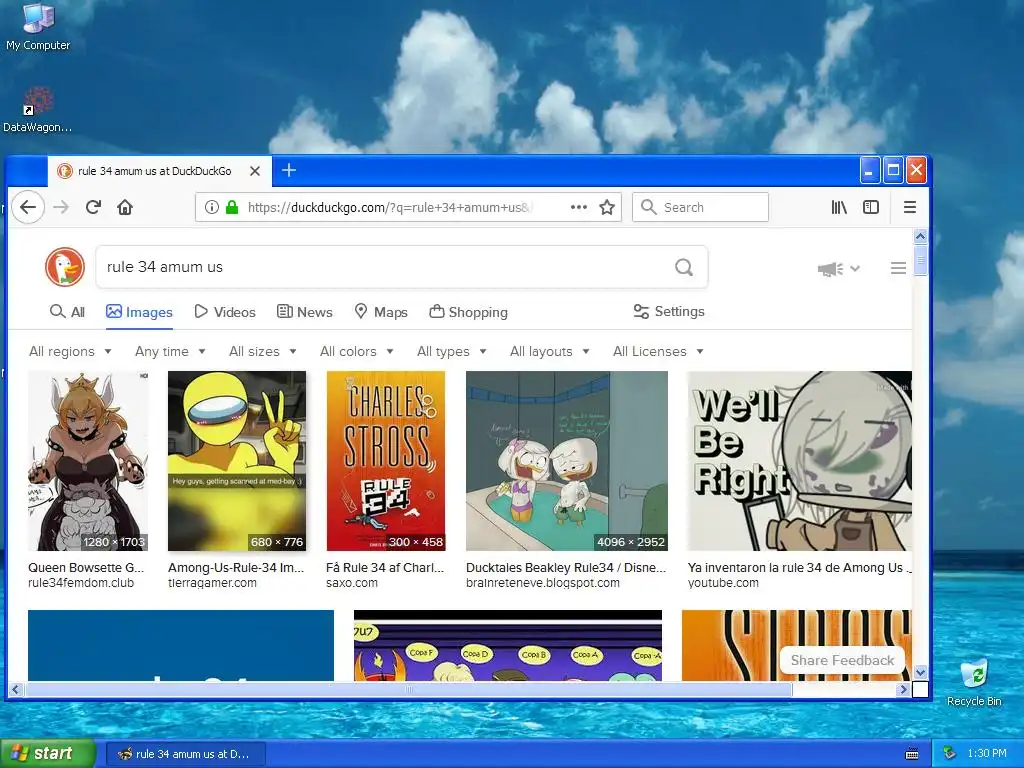Click the network tray icon
This screenshot has width=1024, height=768.
coord(950,754)
